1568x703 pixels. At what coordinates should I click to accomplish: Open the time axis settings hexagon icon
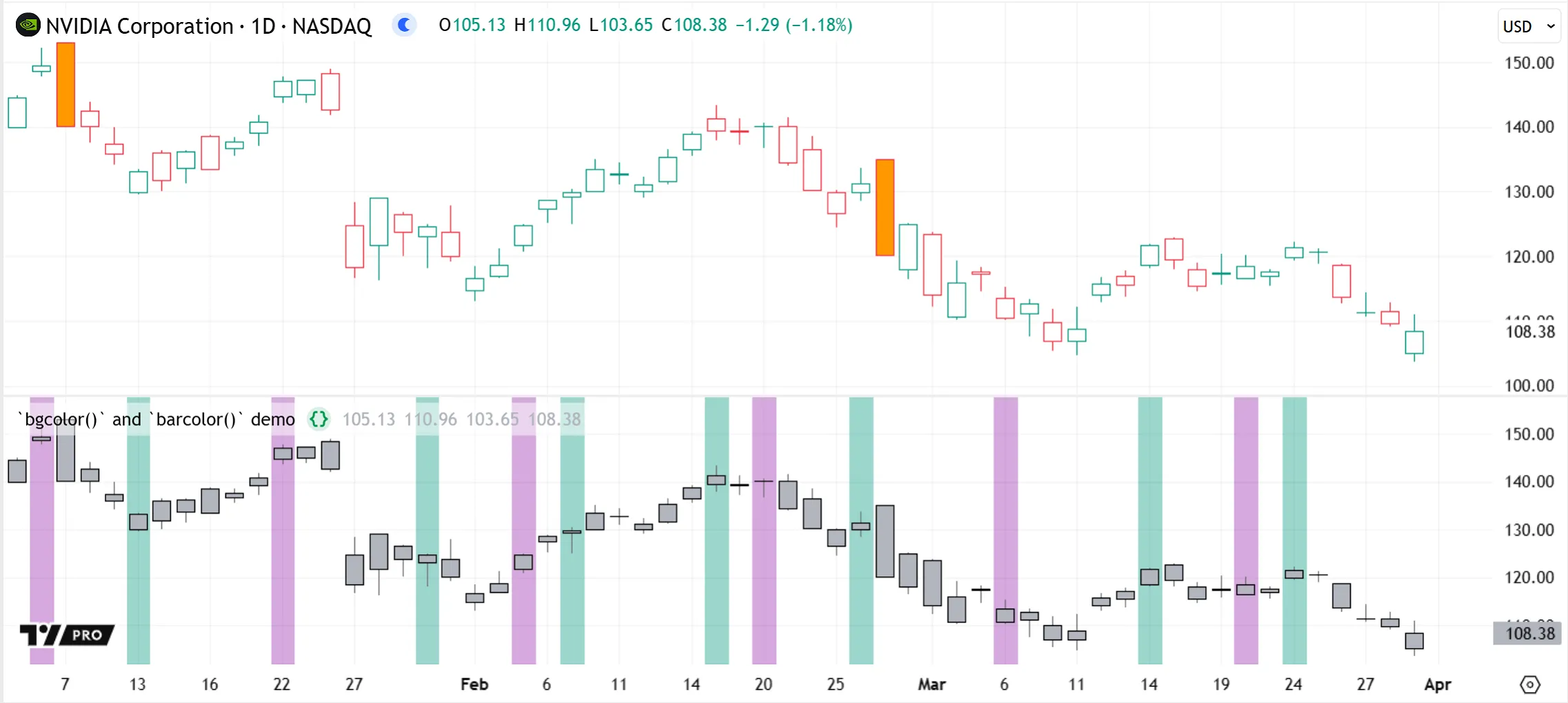tap(1529, 684)
